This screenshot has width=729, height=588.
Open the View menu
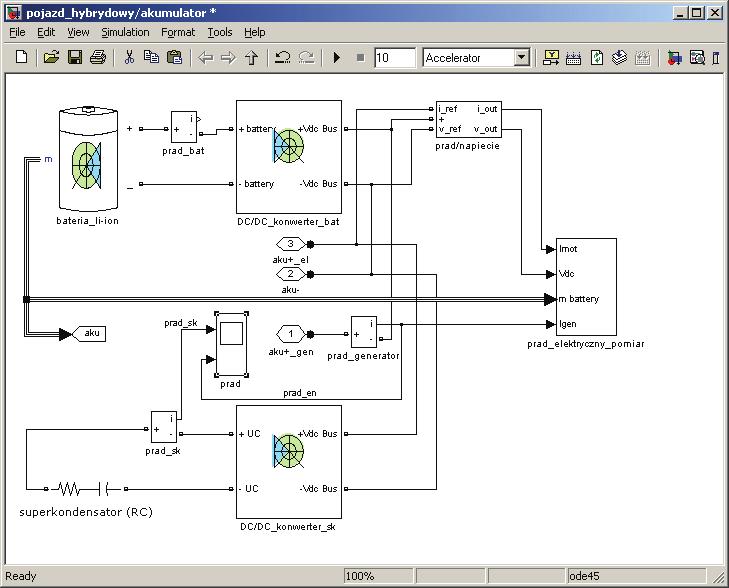click(78, 32)
